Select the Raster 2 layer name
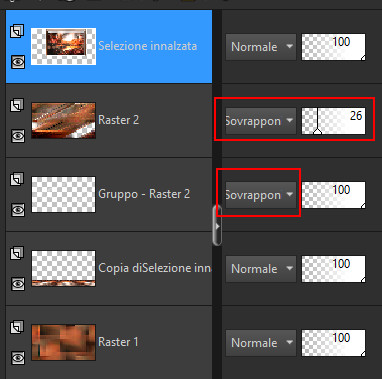 click(118, 120)
